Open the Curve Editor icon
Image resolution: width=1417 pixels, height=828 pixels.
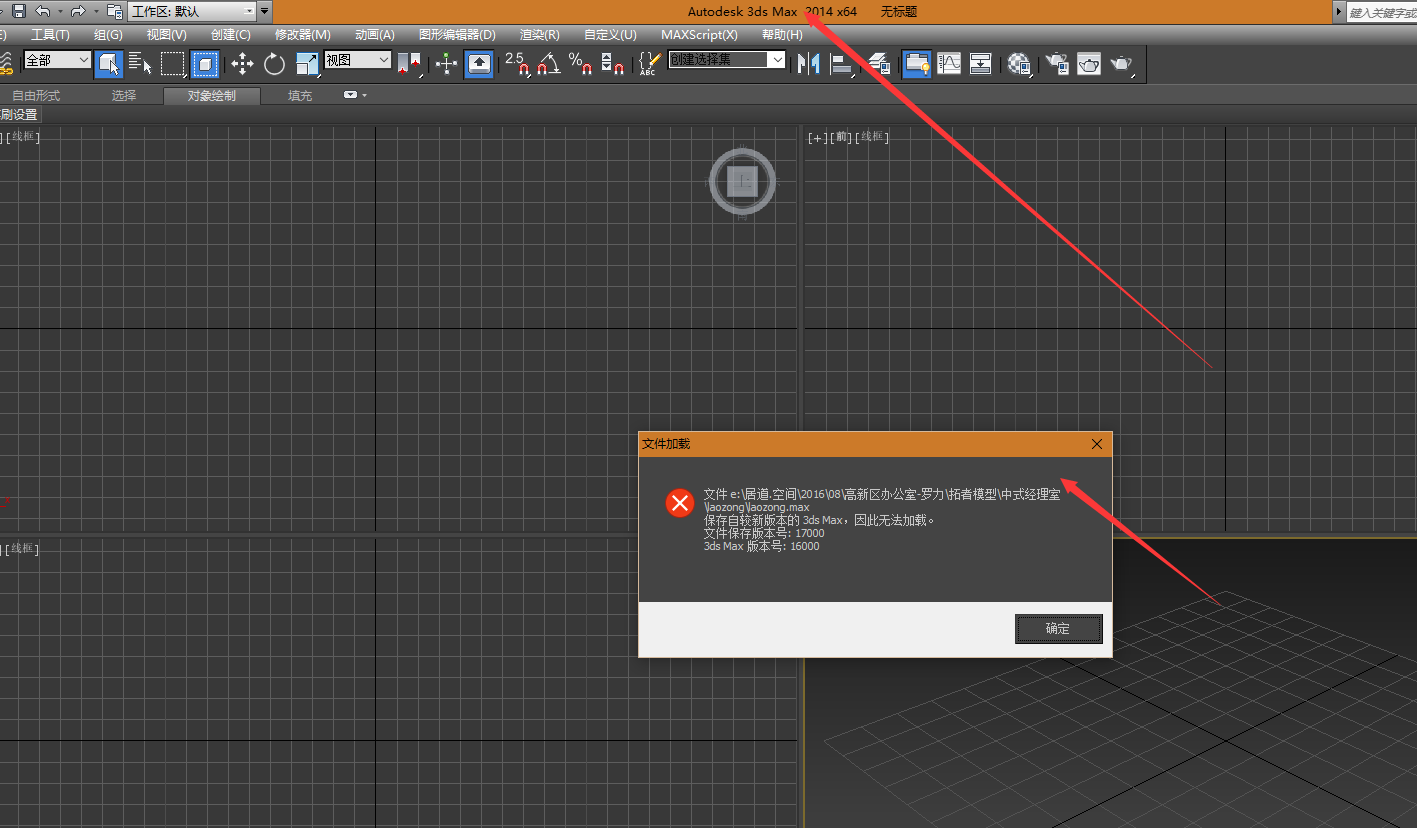(948, 64)
